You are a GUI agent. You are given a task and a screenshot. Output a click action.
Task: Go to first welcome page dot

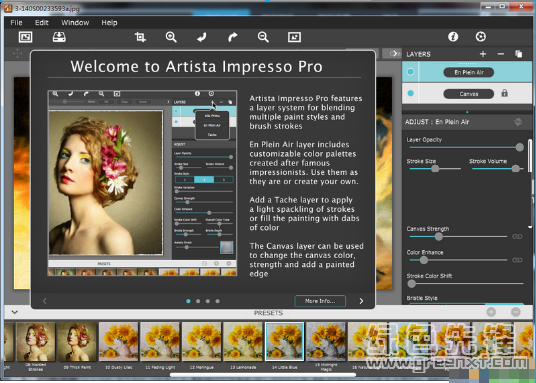coord(188,301)
